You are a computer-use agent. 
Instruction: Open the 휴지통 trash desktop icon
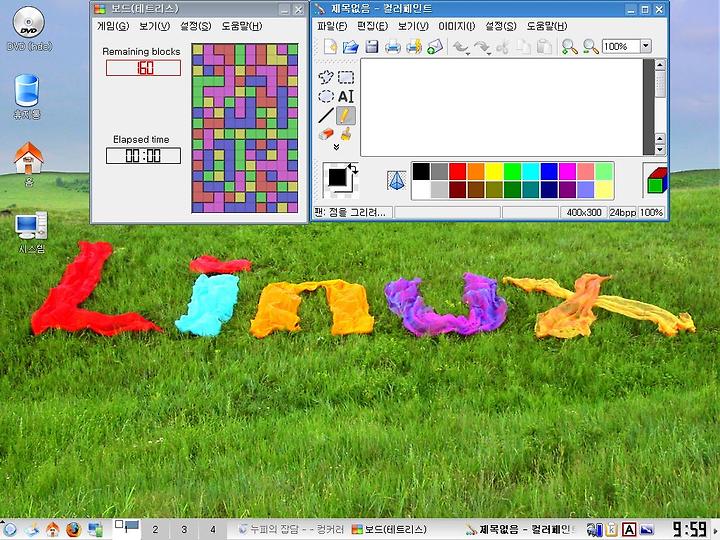27,97
